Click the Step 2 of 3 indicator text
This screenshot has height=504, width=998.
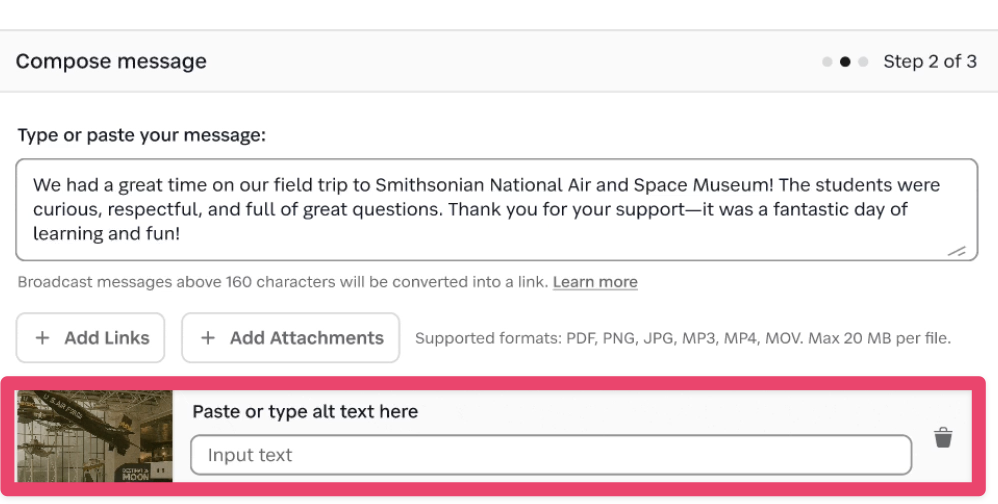(929, 62)
